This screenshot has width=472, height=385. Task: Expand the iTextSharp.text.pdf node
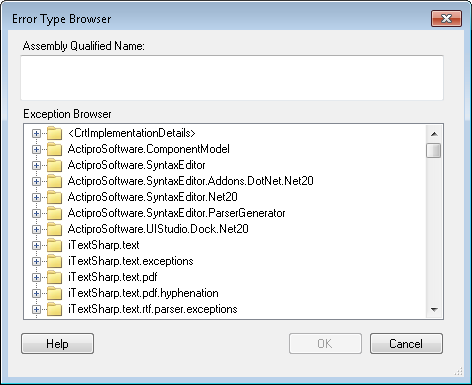[x=36, y=277]
